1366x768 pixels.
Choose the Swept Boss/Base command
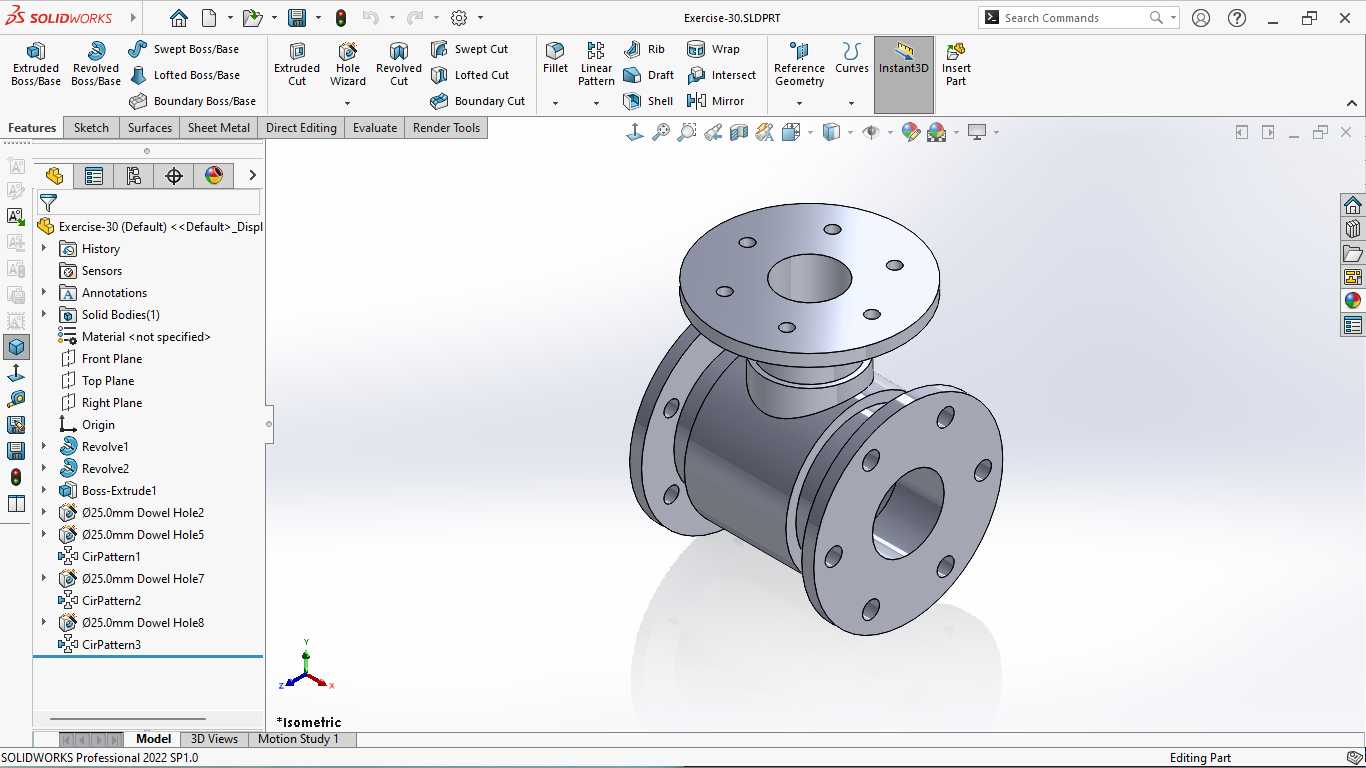coord(184,49)
